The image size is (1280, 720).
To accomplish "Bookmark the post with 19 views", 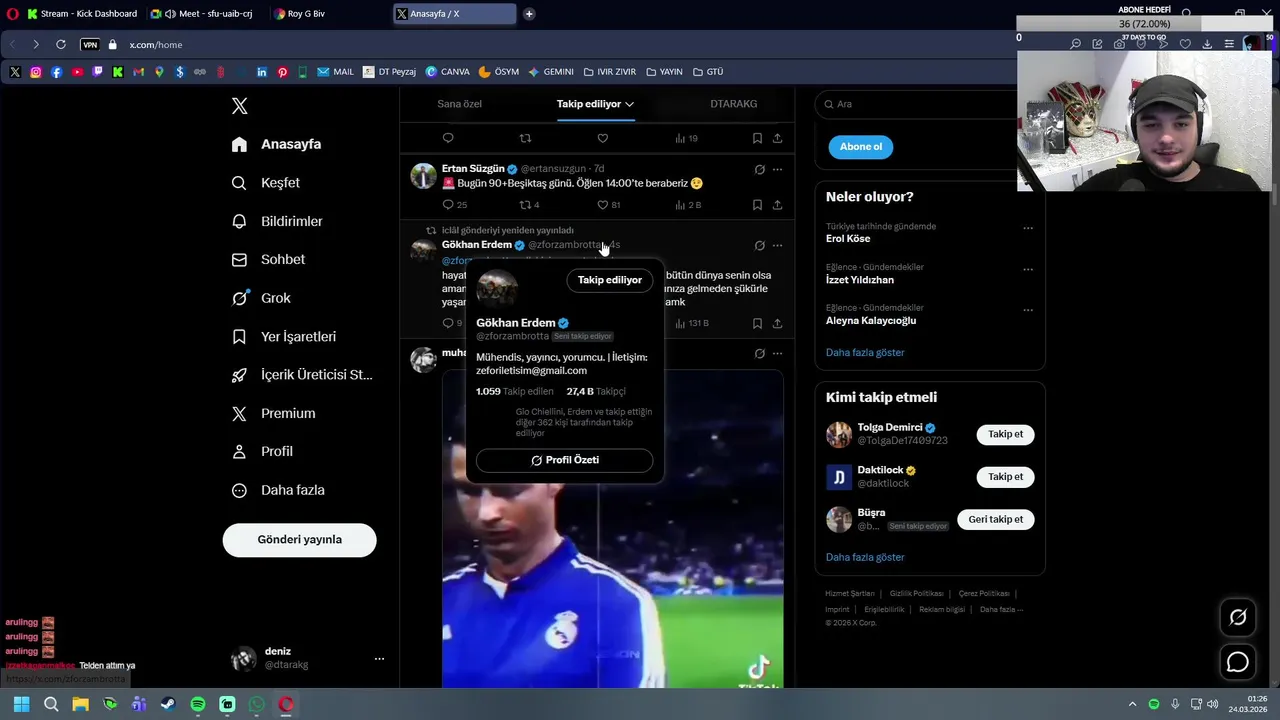I will 757,138.
